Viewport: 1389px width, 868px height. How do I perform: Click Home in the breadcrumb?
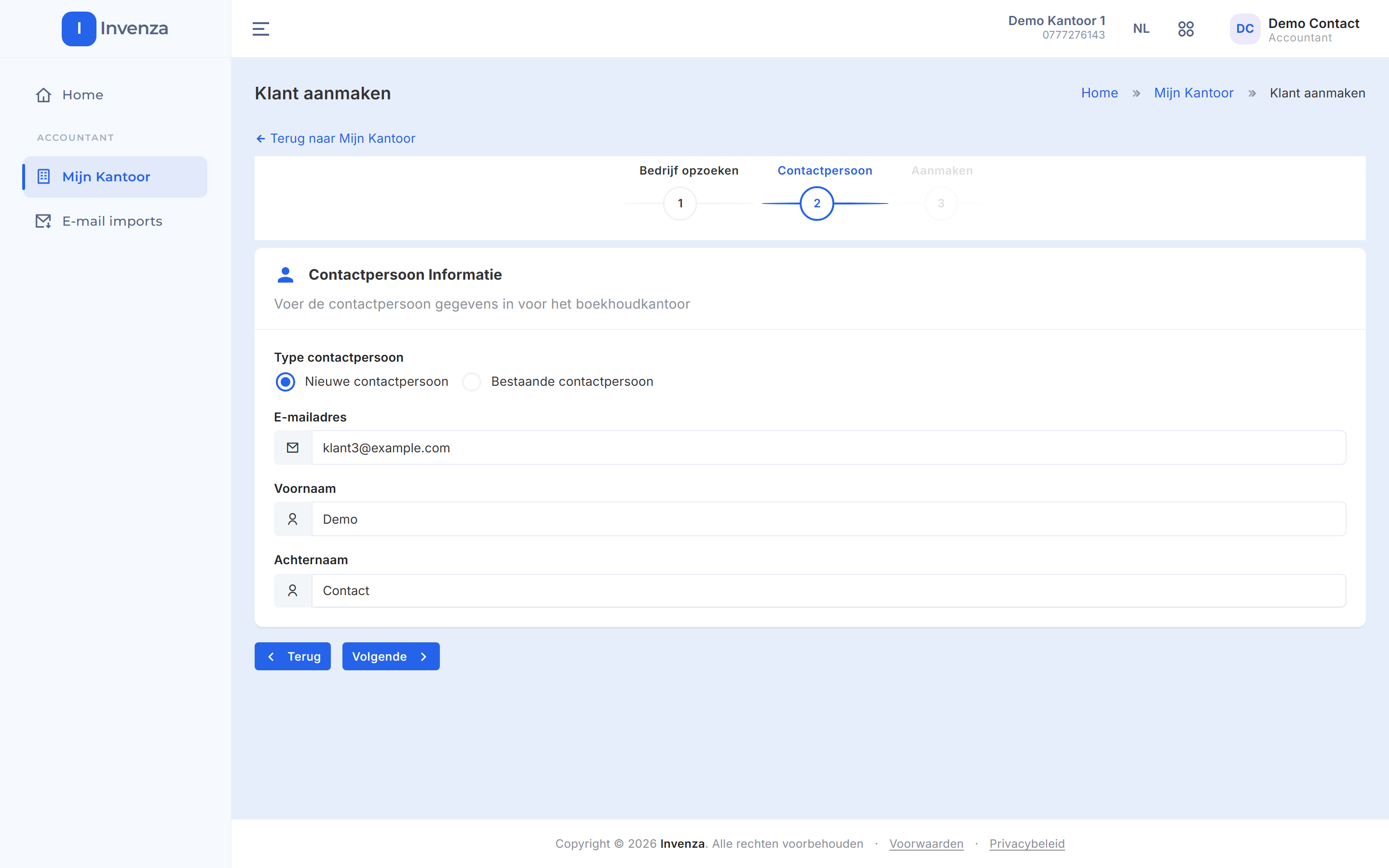[x=1099, y=93]
